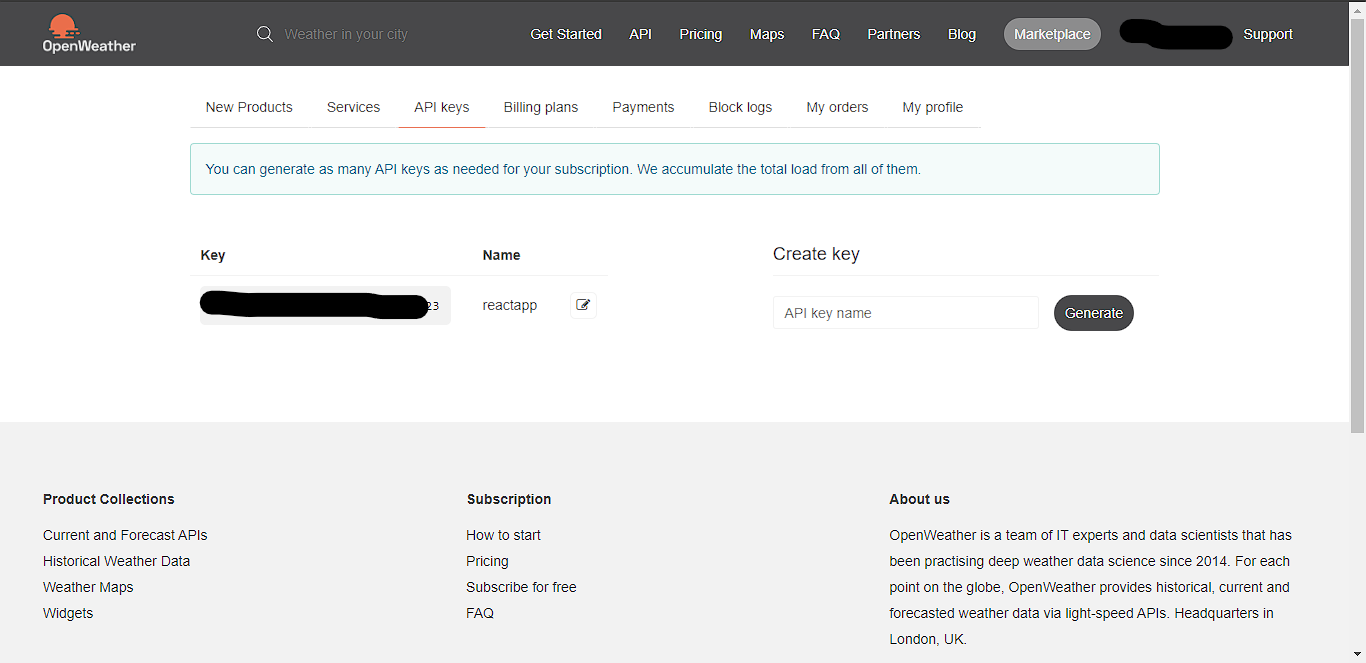Open Historical Weather Data link
1366x663 pixels.
pyautogui.click(x=116, y=561)
